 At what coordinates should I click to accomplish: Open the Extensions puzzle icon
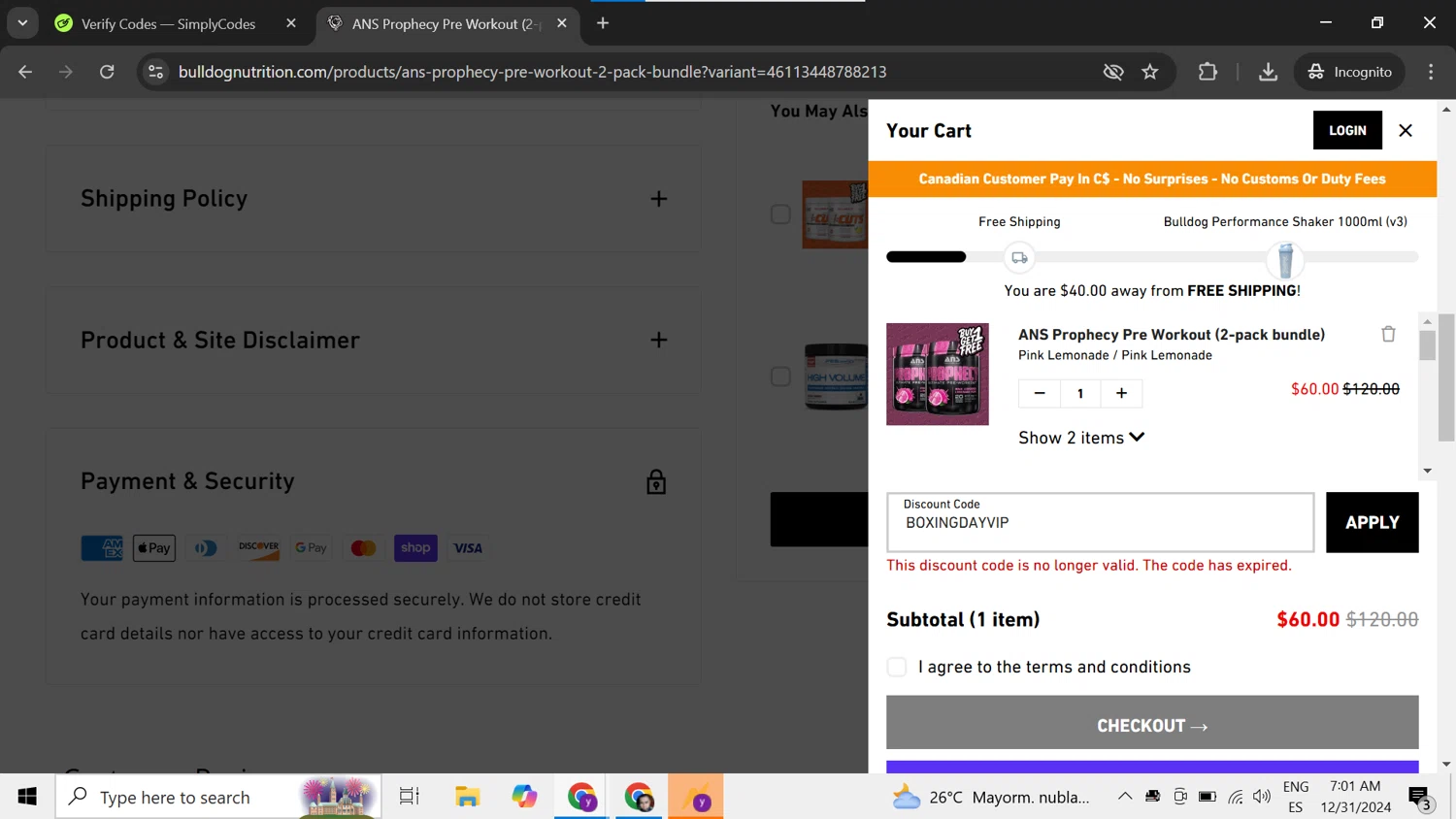[x=1208, y=72]
